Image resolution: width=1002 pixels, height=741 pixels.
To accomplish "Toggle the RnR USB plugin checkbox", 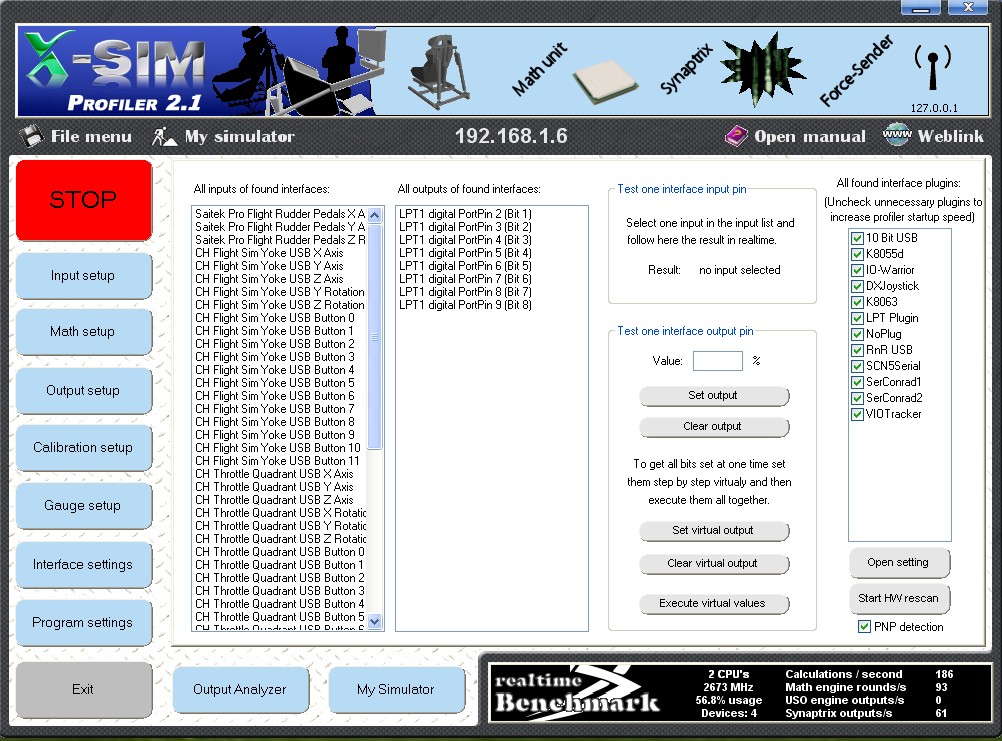I will (x=858, y=350).
